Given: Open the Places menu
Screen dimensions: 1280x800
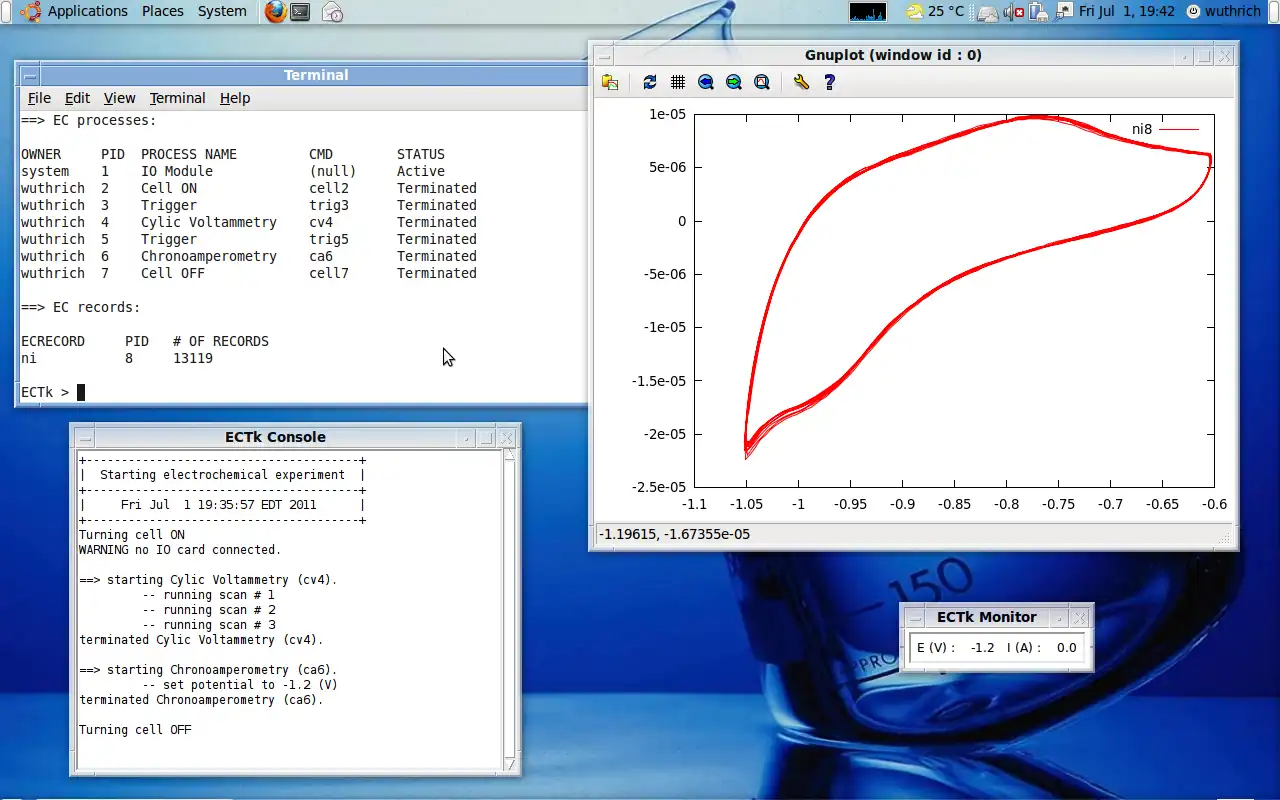Looking at the screenshot, I should [x=163, y=12].
